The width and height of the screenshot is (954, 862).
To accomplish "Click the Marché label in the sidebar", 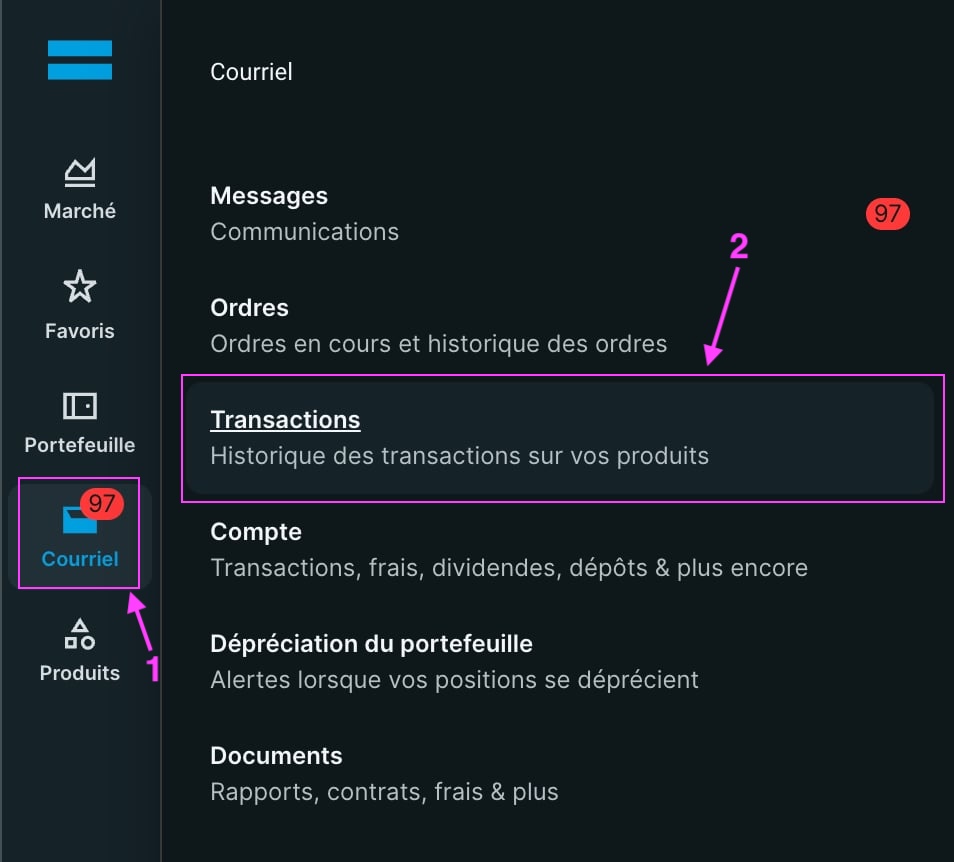I will [80, 211].
